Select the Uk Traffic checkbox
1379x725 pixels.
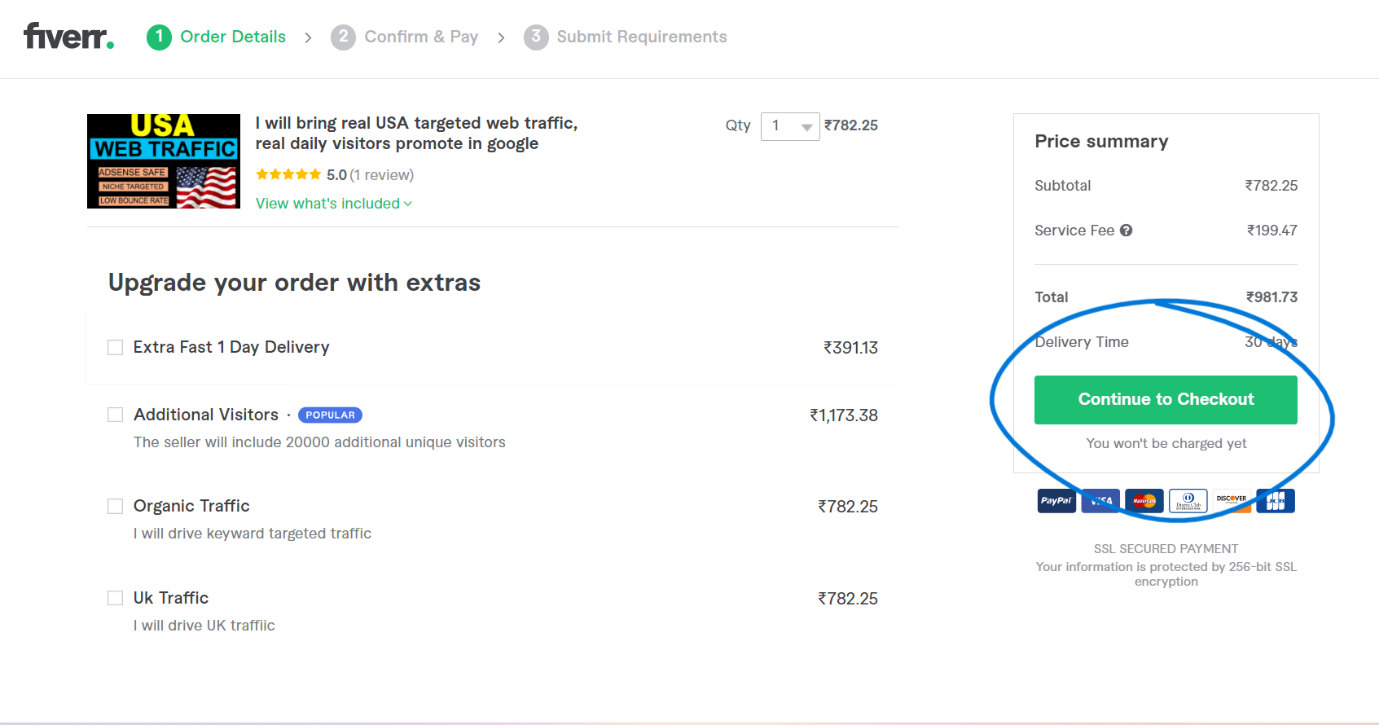click(115, 598)
